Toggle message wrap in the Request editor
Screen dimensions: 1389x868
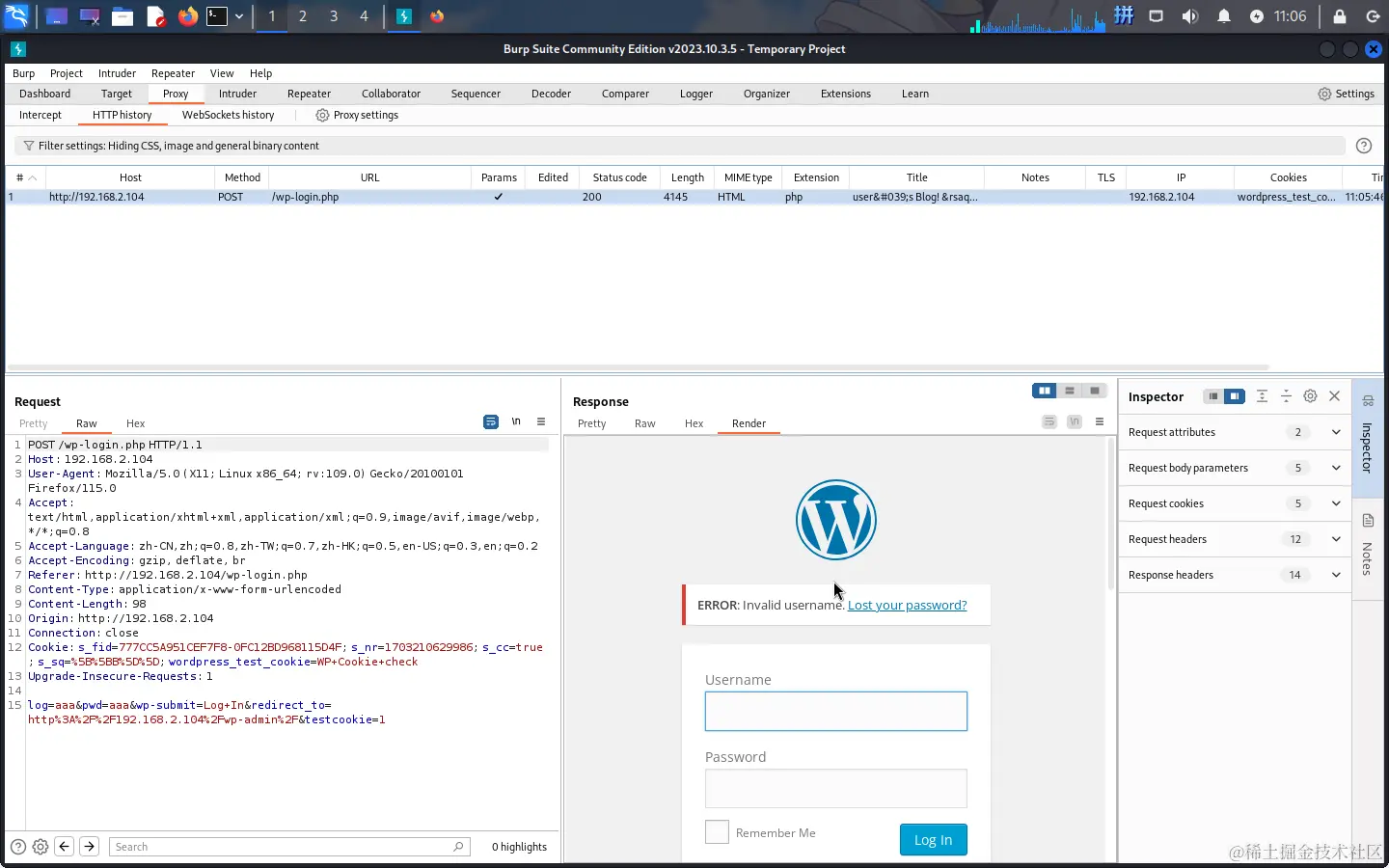491,421
